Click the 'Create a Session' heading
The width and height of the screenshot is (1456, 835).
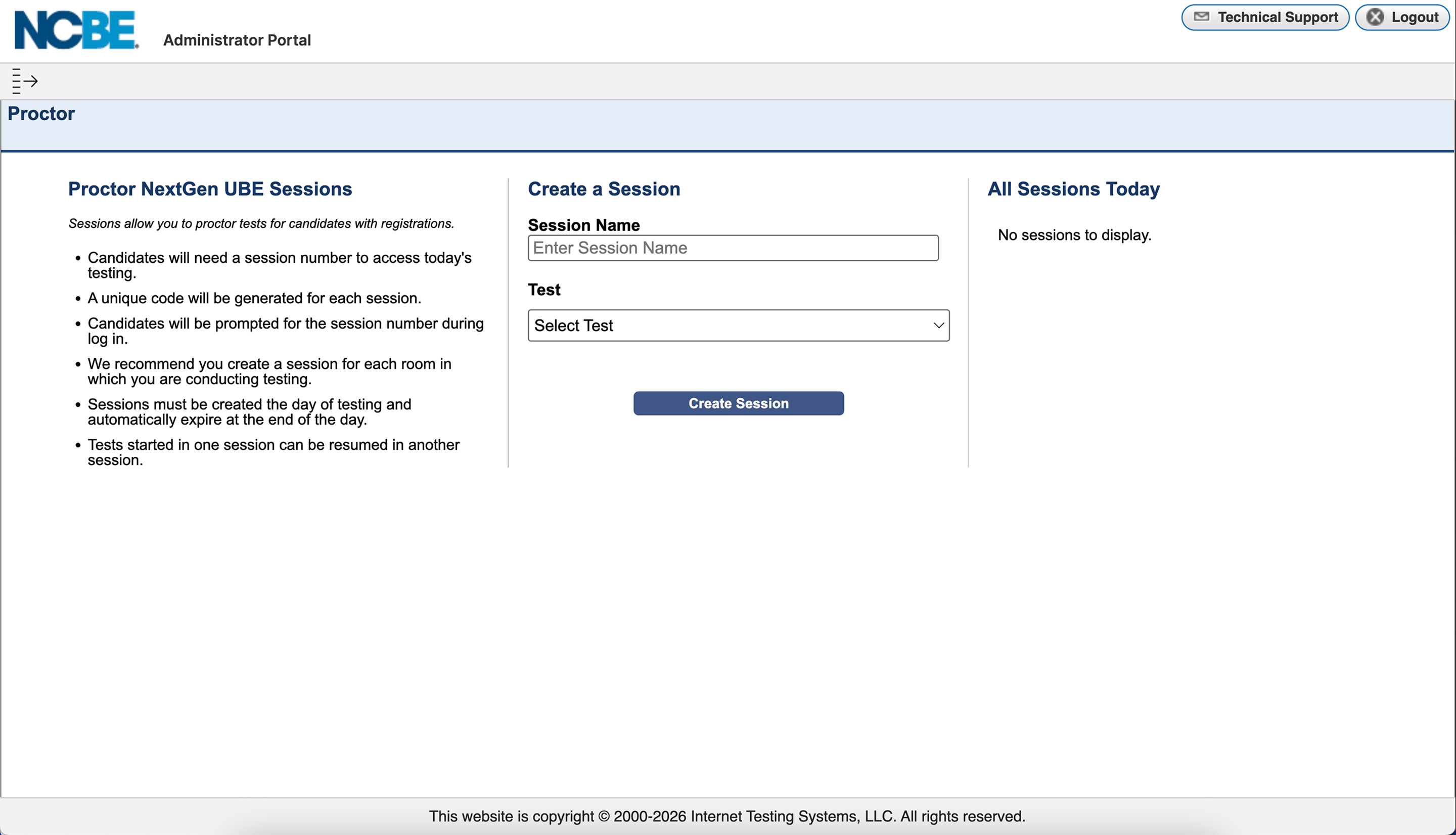[x=604, y=189]
